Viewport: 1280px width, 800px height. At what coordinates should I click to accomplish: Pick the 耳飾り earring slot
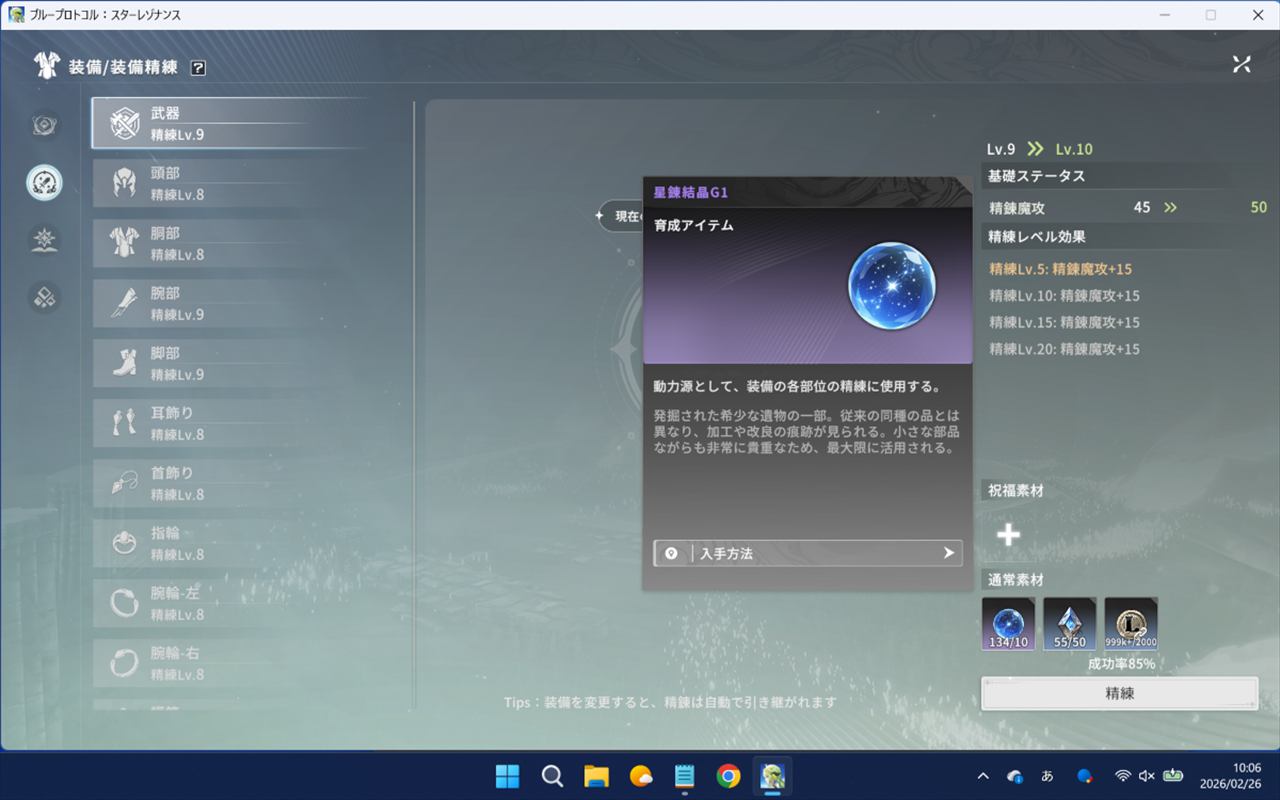point(230,424)
